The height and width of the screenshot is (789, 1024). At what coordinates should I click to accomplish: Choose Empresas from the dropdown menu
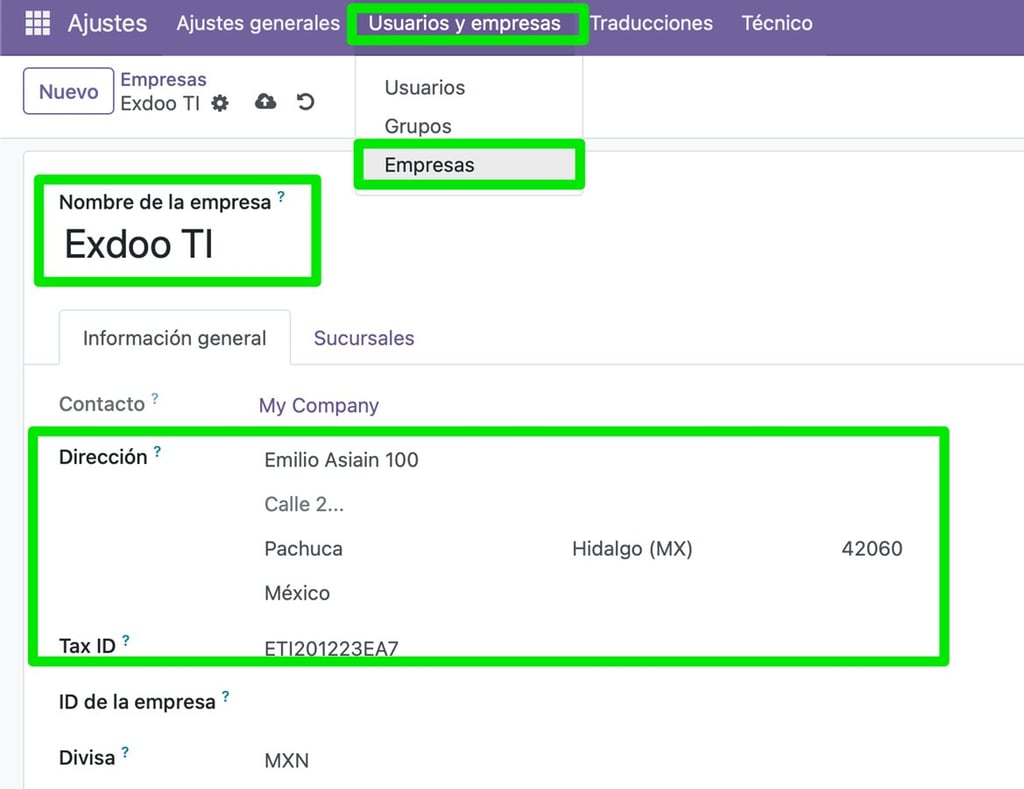point(468,165)
